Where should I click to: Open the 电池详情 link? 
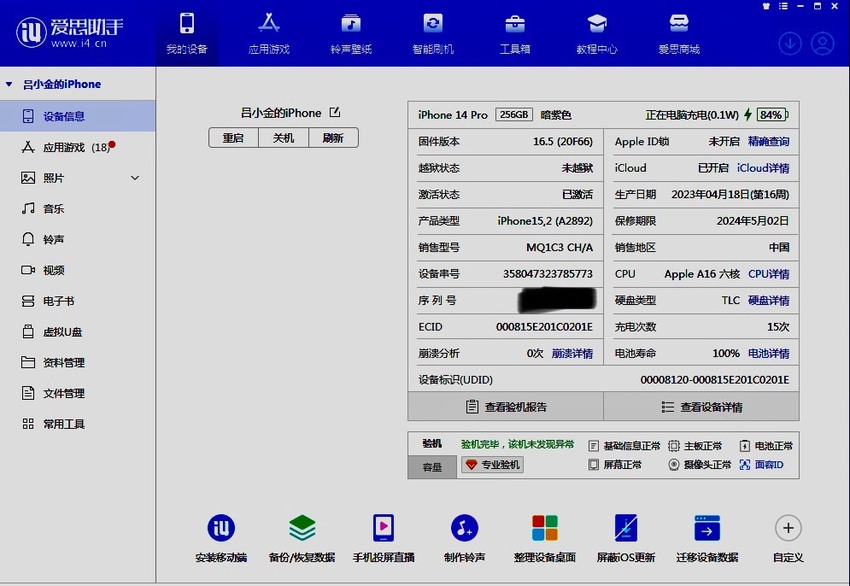[x=768, y=353]
